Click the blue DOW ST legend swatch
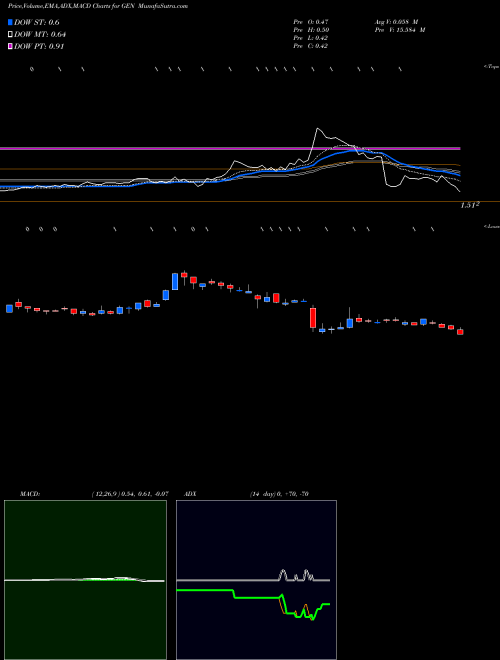This screenshot has height=660, width=500. pyautogui.click(x=10, y=22)
